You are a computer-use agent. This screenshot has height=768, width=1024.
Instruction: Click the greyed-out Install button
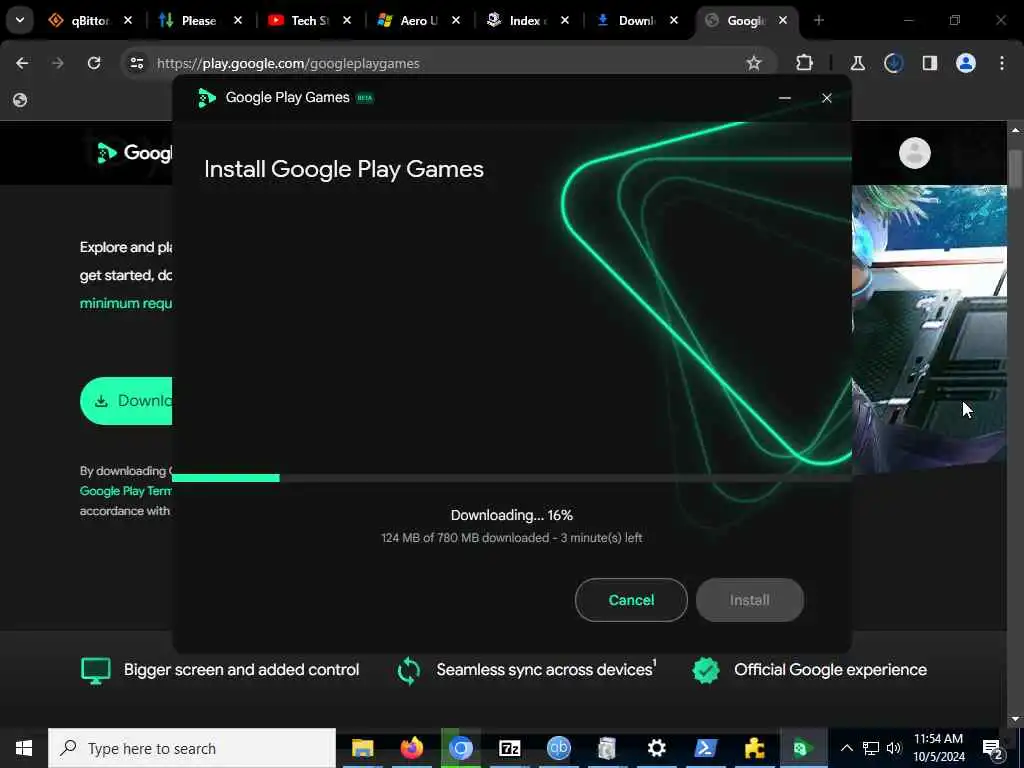tap(749, 600)
